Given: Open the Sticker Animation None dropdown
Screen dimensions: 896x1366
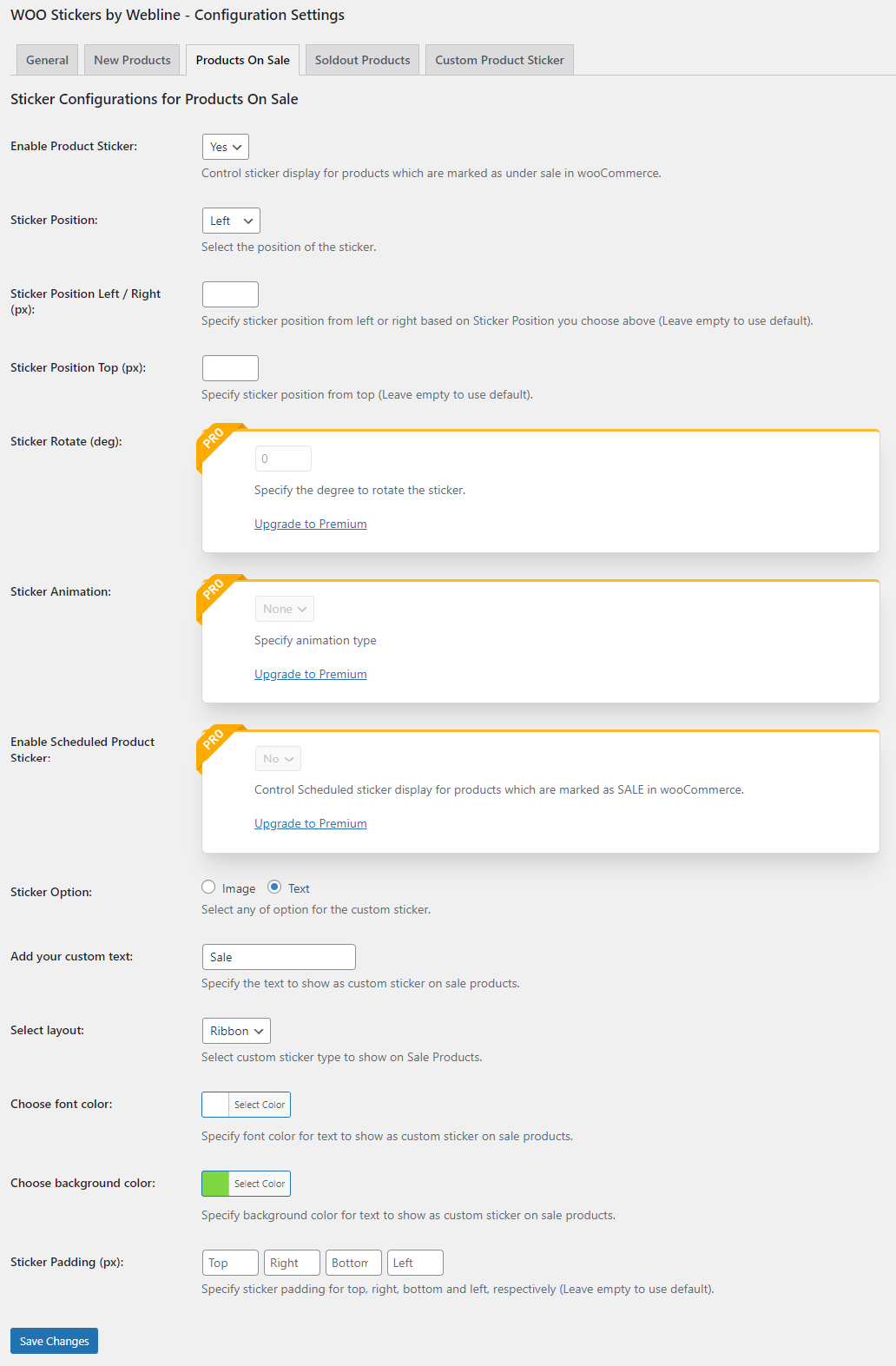Looking at the screenshot, I should [285, 609].
